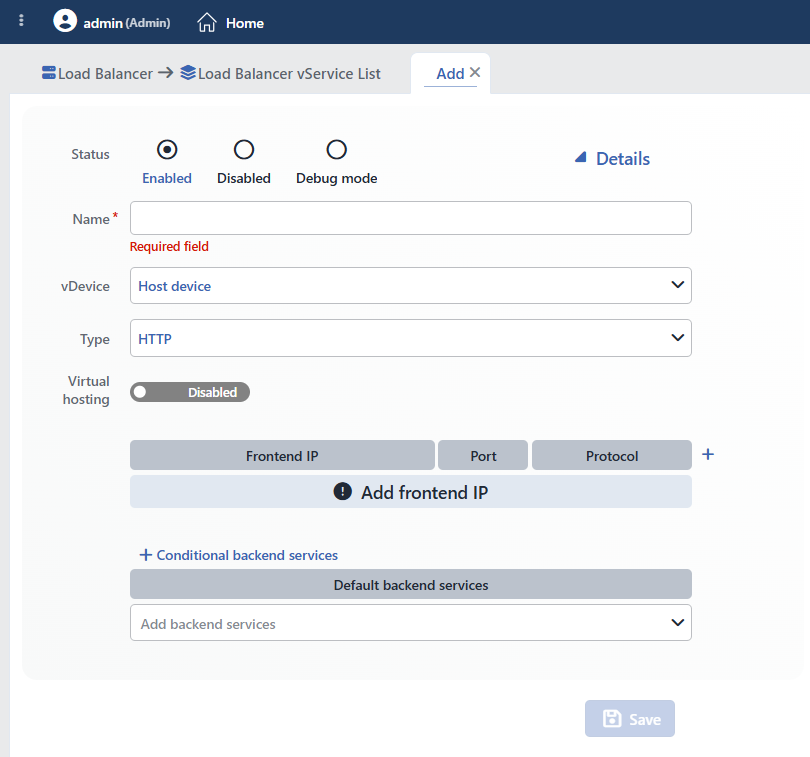Viewport: 810px width, 757px height.
Task: Click the Add frontend IP banner
Action: coord(411,491)
